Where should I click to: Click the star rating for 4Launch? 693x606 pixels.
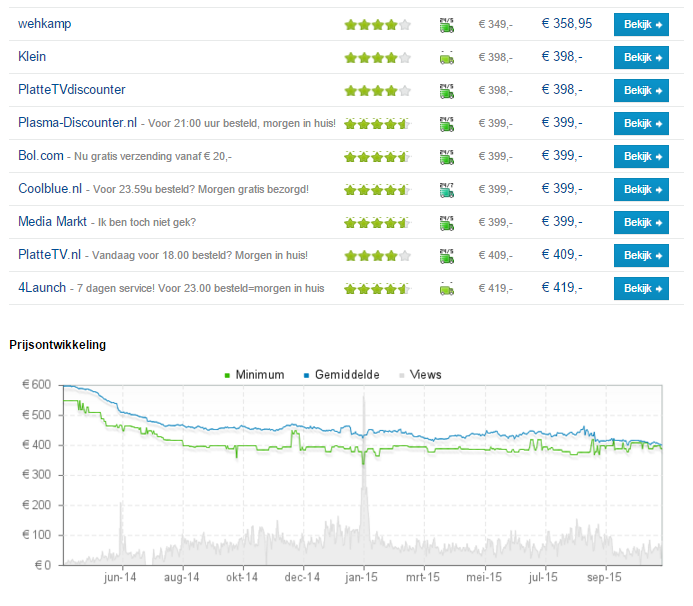click(377, 289)
